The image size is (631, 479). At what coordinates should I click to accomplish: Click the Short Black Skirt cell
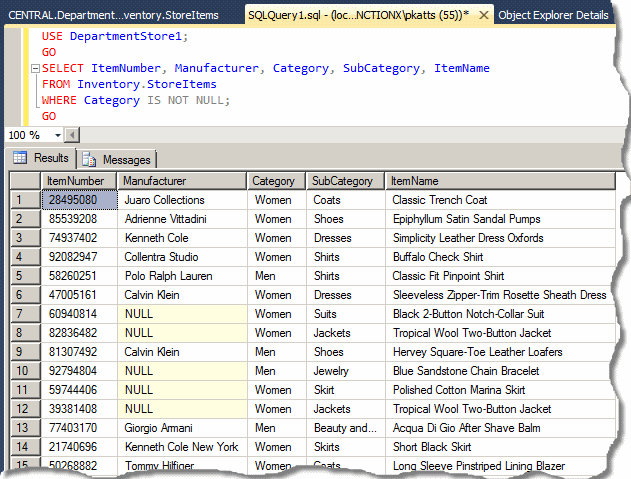(500, 446)
